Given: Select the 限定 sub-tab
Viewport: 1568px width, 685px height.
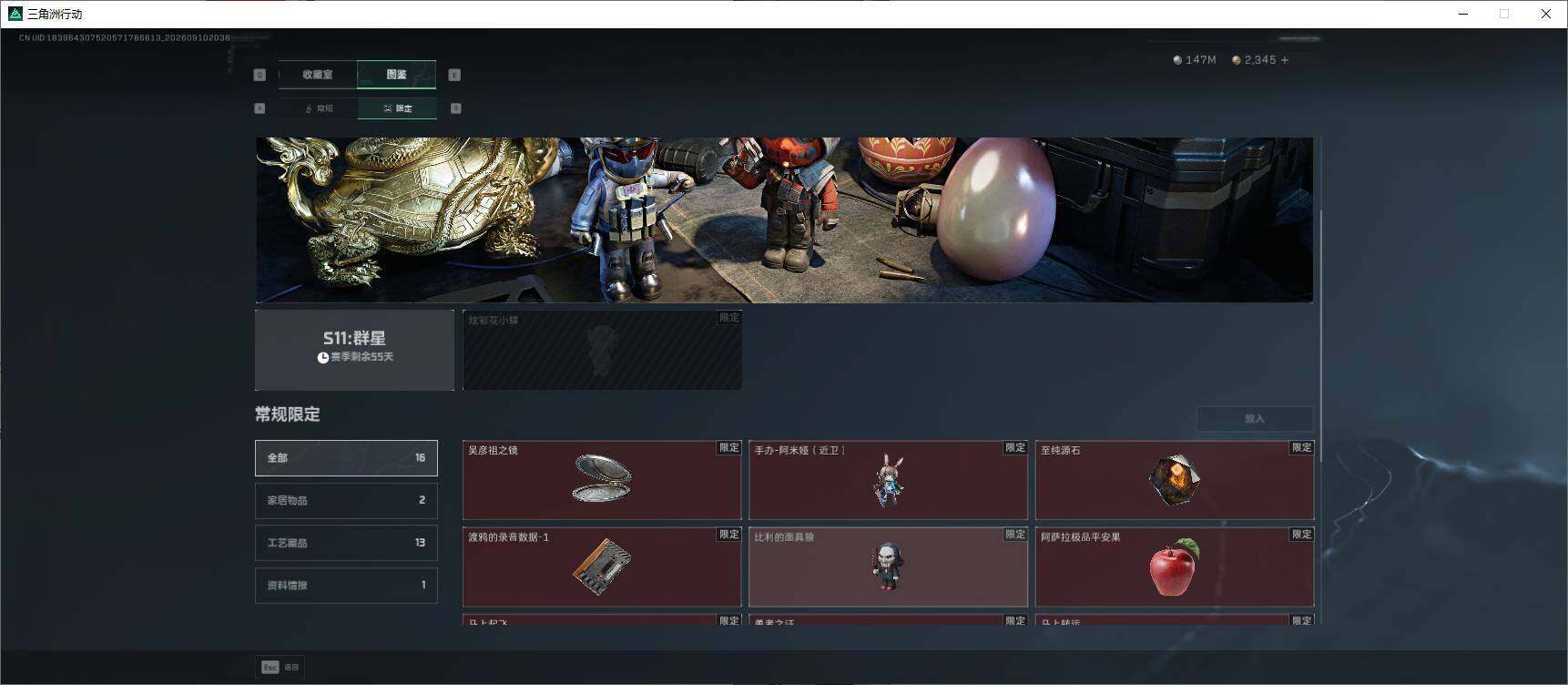Looking at the screenshot, I should (397, 108).
